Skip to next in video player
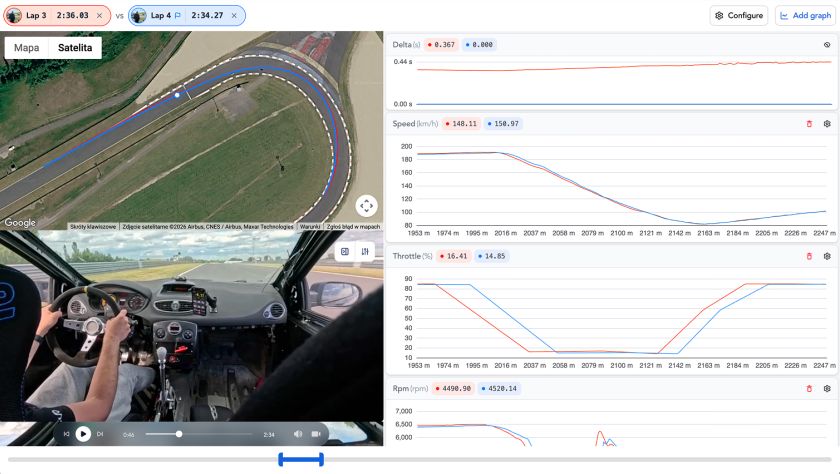 tap(100, 434)
